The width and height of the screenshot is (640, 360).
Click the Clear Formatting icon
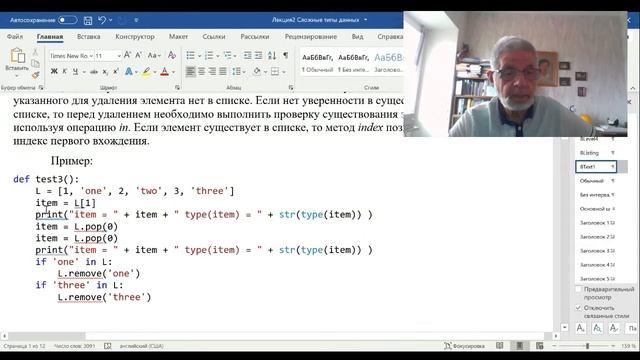(x=172, y=55)
